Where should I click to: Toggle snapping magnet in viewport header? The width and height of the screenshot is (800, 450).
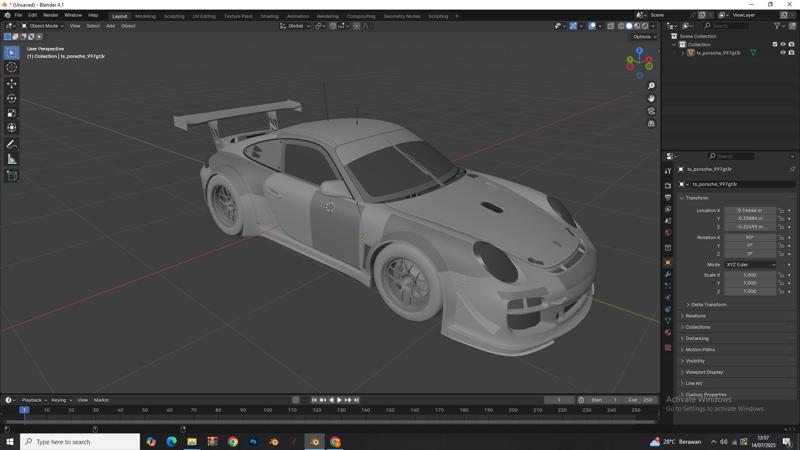(x=333, y=26)
